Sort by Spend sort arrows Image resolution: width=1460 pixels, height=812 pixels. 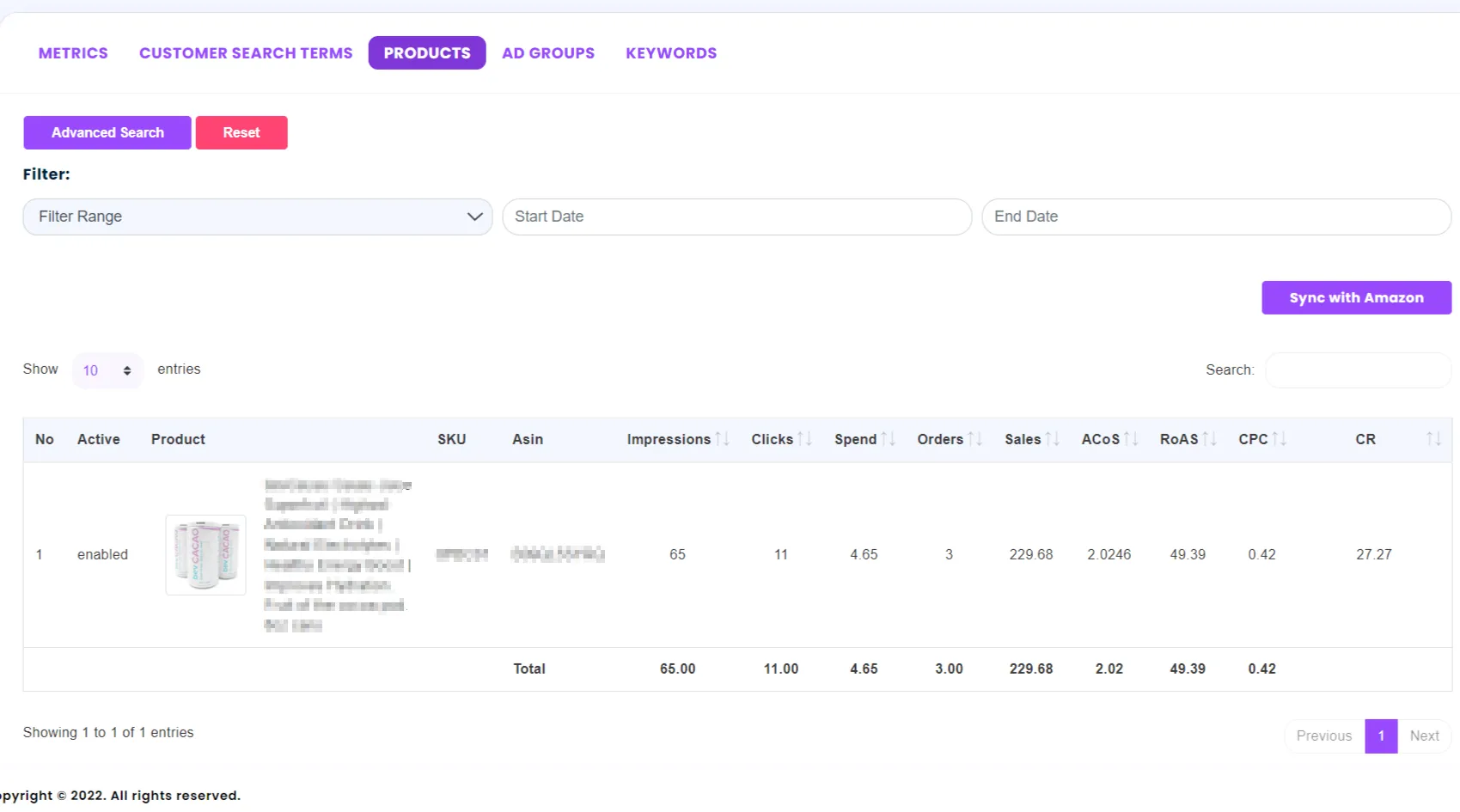889,439
